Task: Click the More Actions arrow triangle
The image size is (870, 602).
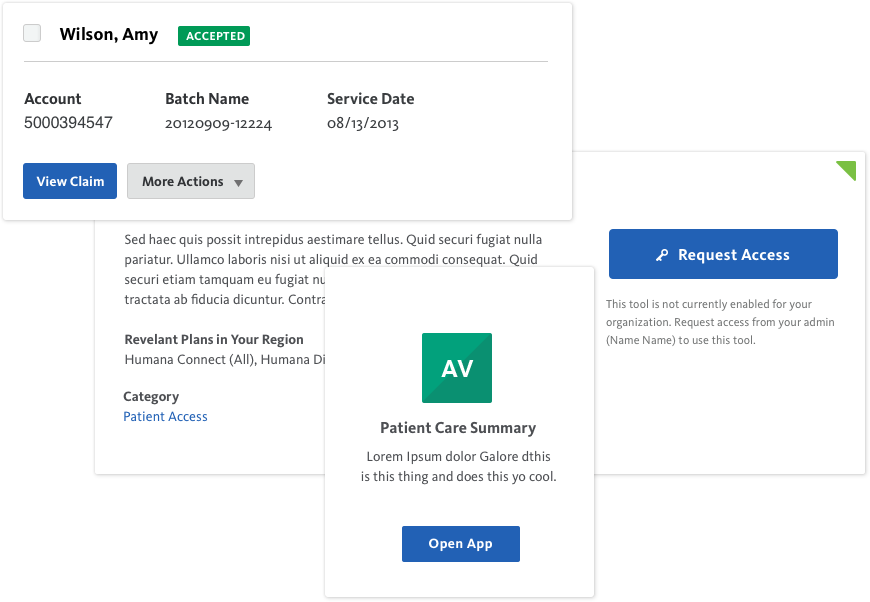Action: click(239, 183)
